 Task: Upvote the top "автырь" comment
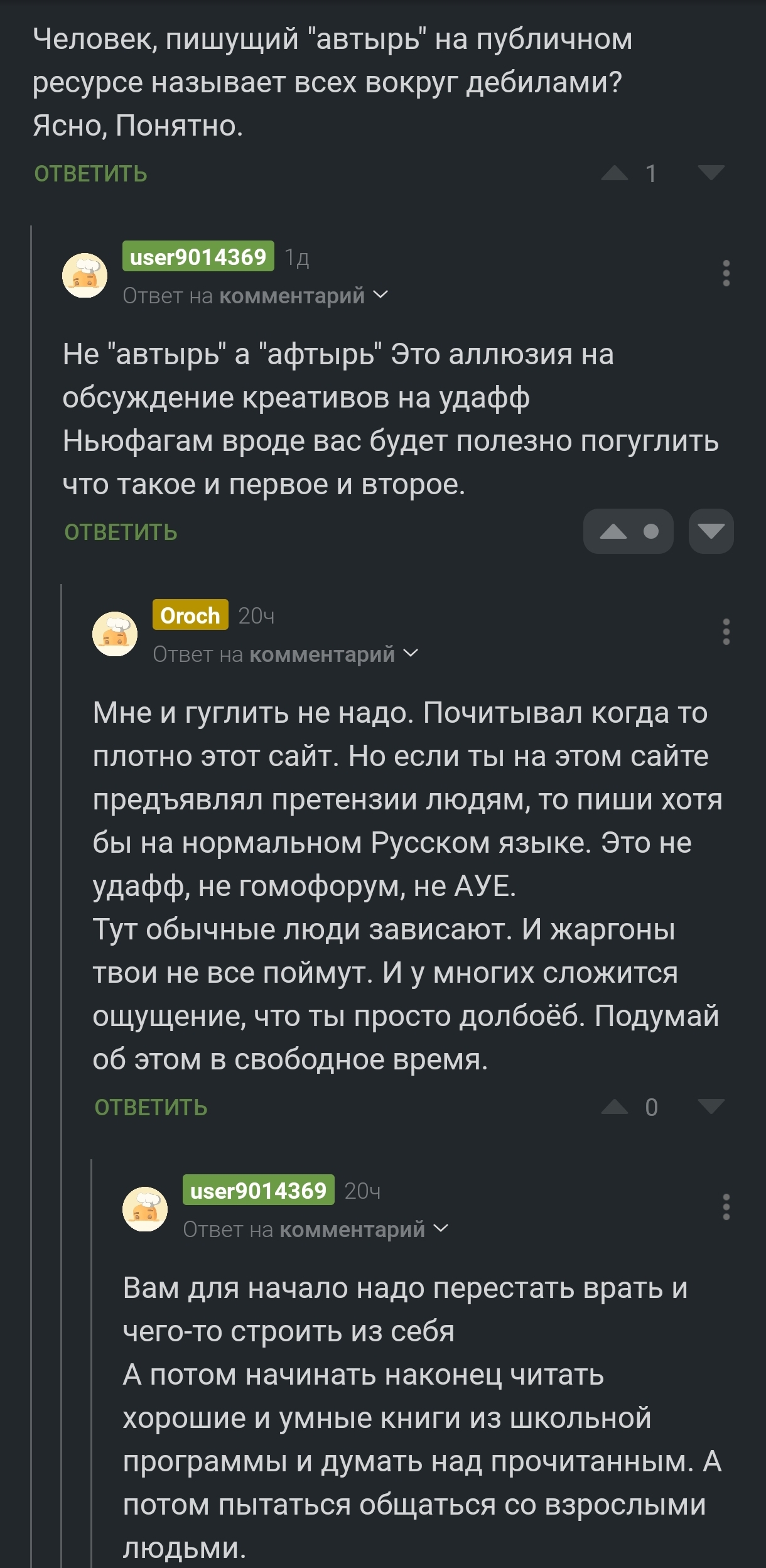point(614,173)
